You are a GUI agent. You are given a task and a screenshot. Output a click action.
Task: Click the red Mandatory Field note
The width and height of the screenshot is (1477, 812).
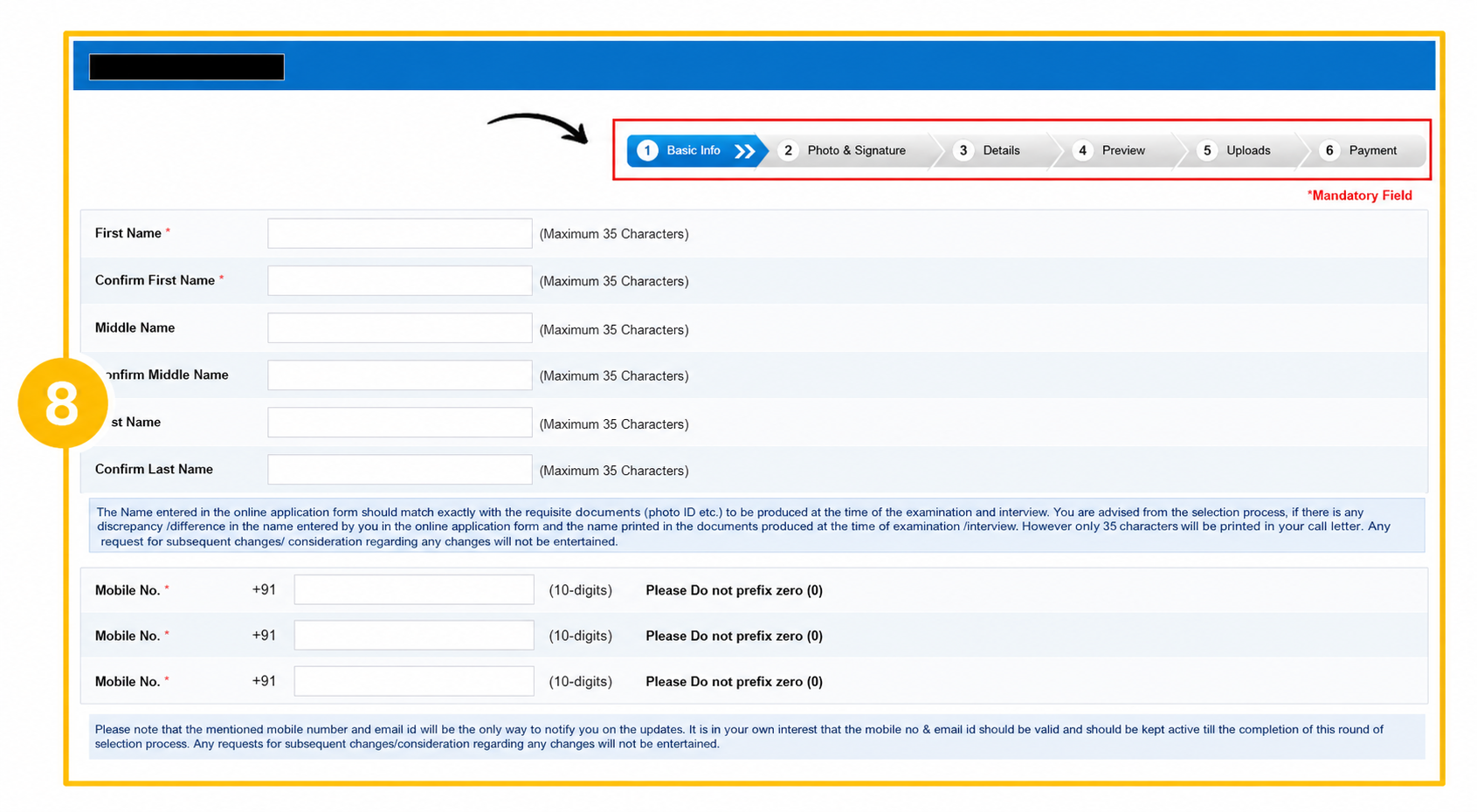[x=1359, y=196]
